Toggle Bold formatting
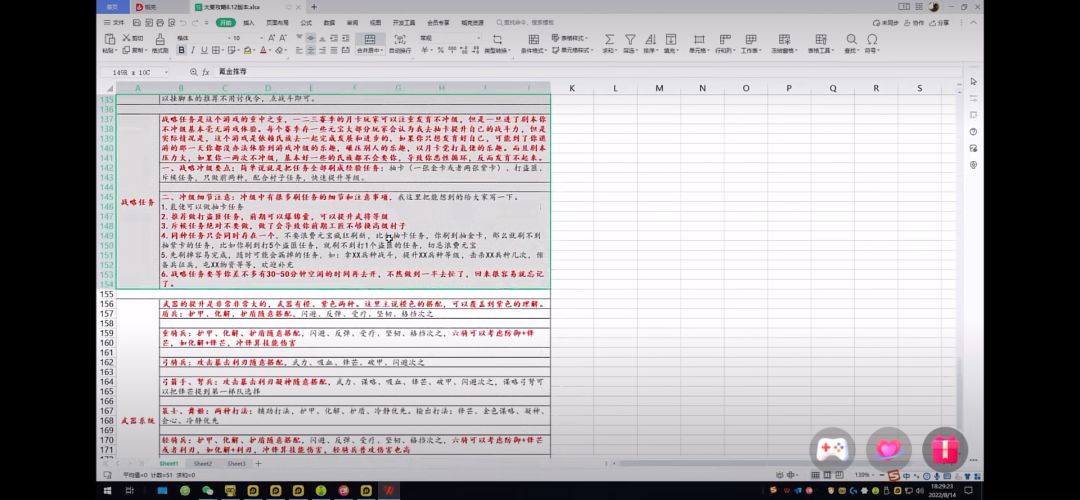Screen dimensions: 1080x500 pyautogui.click(x=181, y=50)
